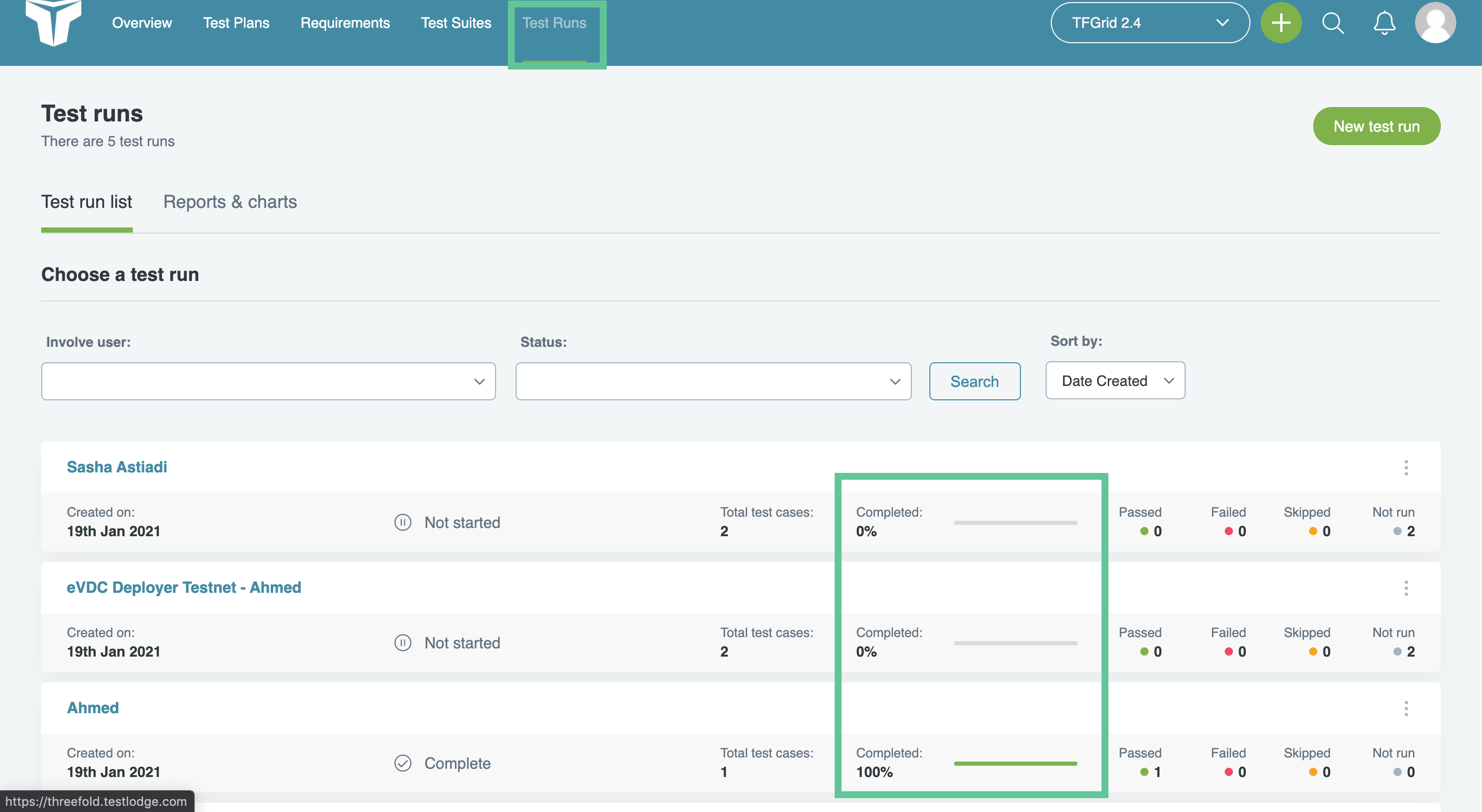Image resolution: width=1482 pixels, height=812 pixels.
Task: Expand the TFGrid 2.4 project dropdown
Action: pyautogui.click(x=1150, y=23)
